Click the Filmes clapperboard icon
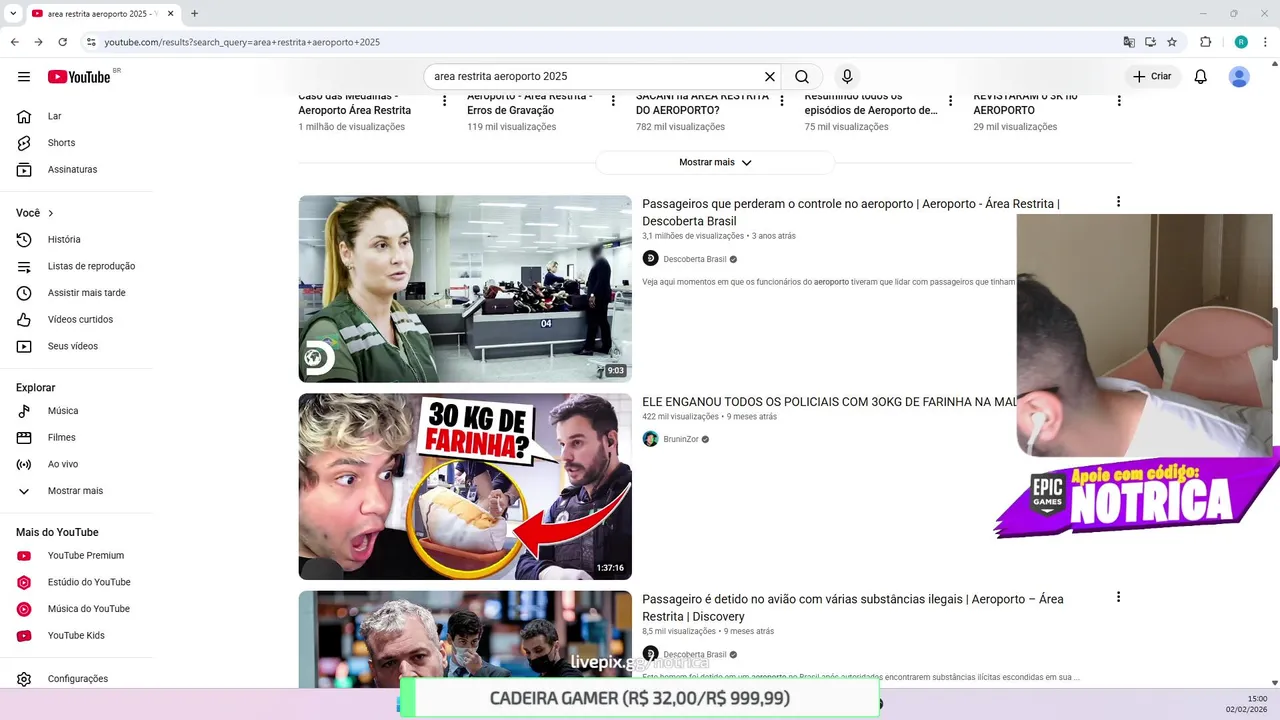The height and width of the screenshot is (720, 1280). (x=24, y=438)
